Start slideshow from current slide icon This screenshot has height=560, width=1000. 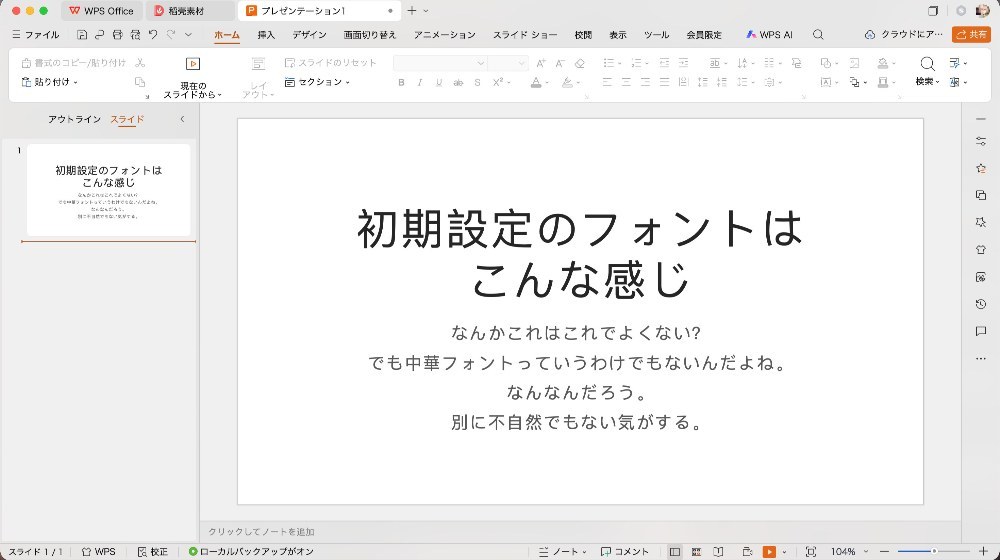click(x=193, y=63)
